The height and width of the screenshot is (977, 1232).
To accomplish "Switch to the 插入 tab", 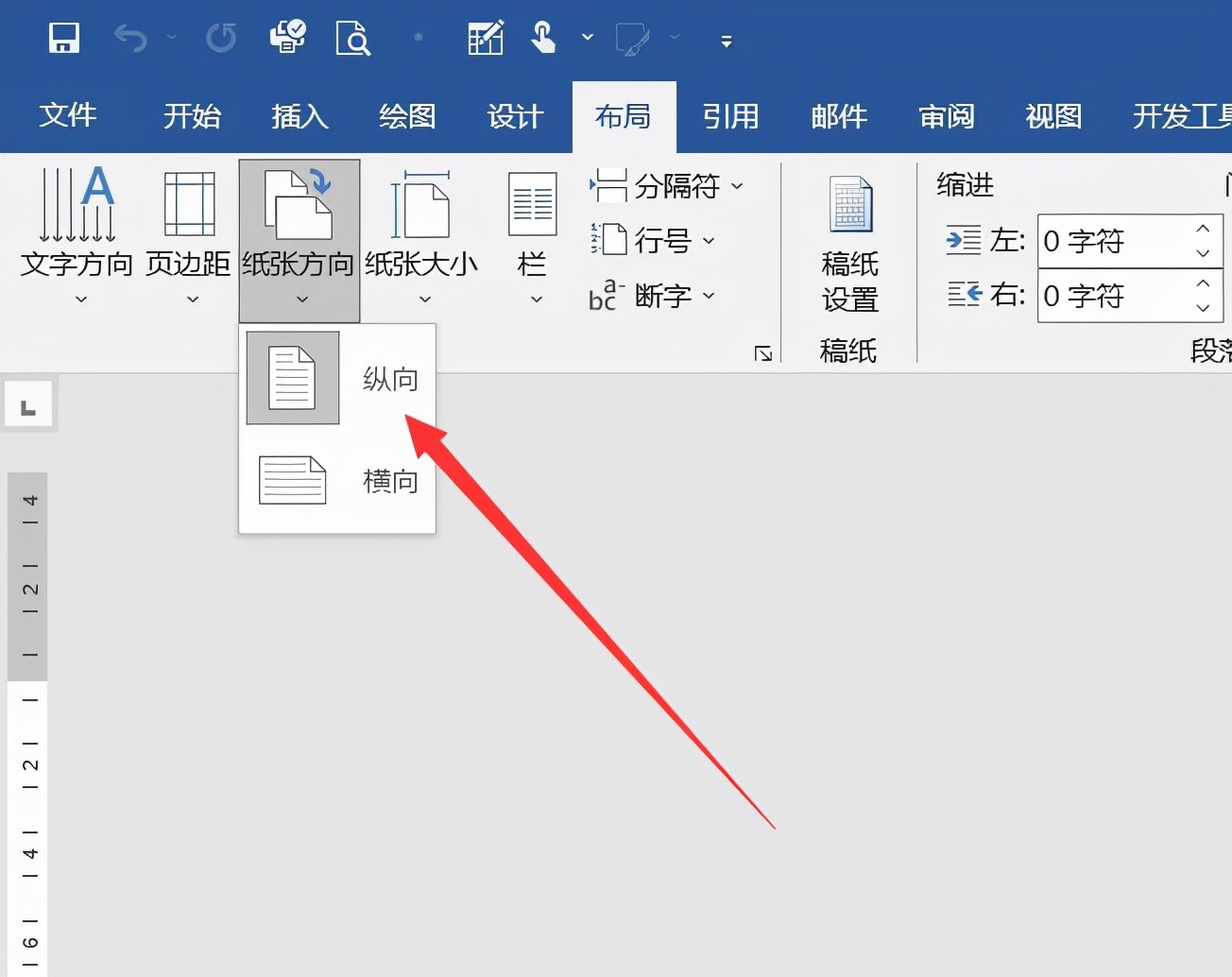I will point(299,116).
